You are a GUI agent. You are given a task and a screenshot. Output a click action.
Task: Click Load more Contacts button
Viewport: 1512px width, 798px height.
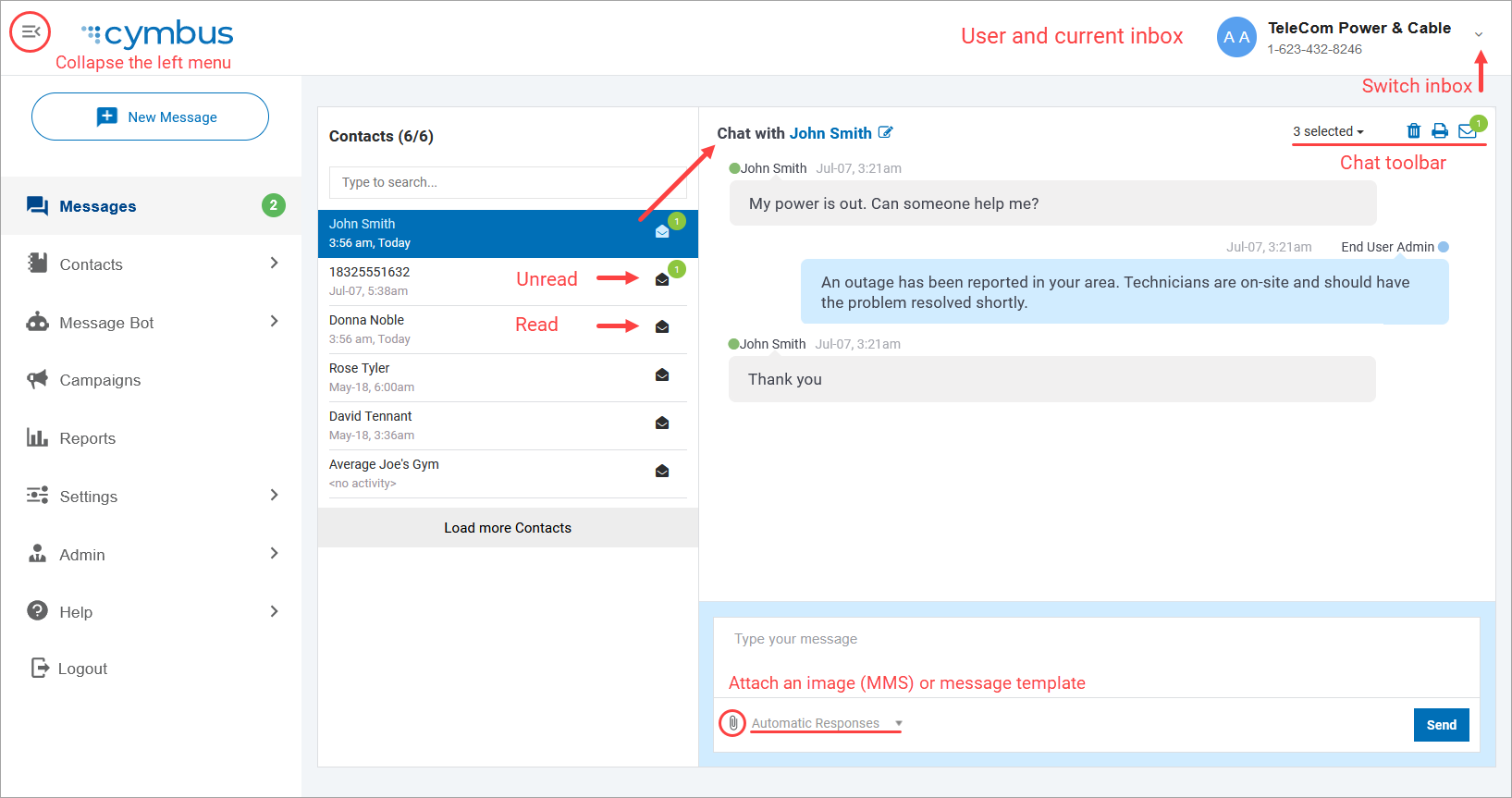coord(508,528)
